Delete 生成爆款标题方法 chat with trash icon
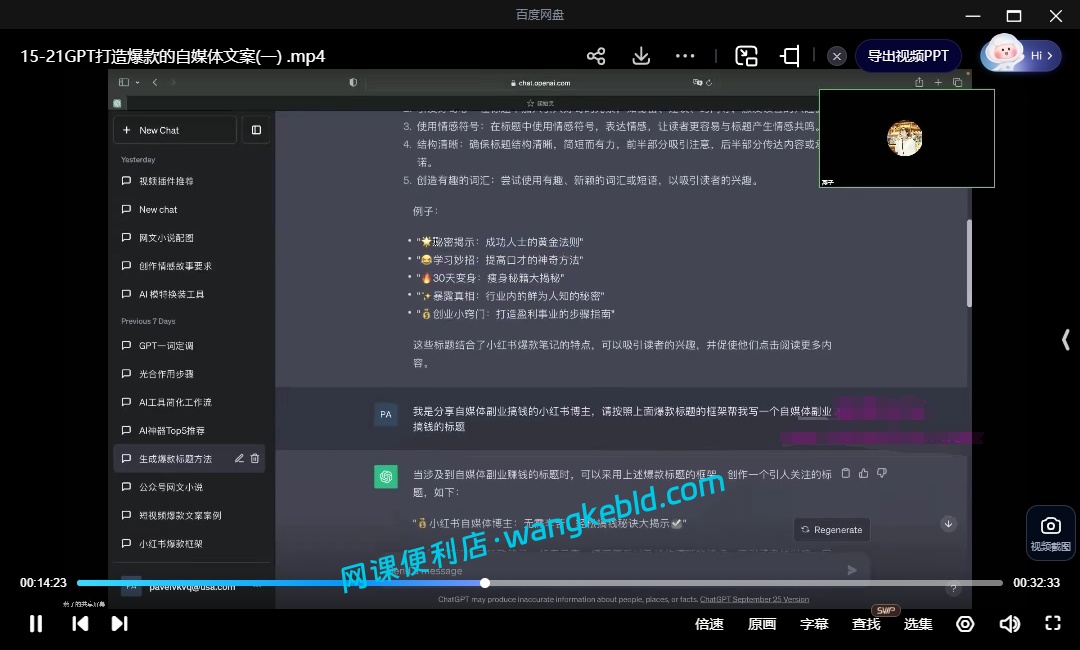The height and width of the screenshot is (650, 1080). 255,459
